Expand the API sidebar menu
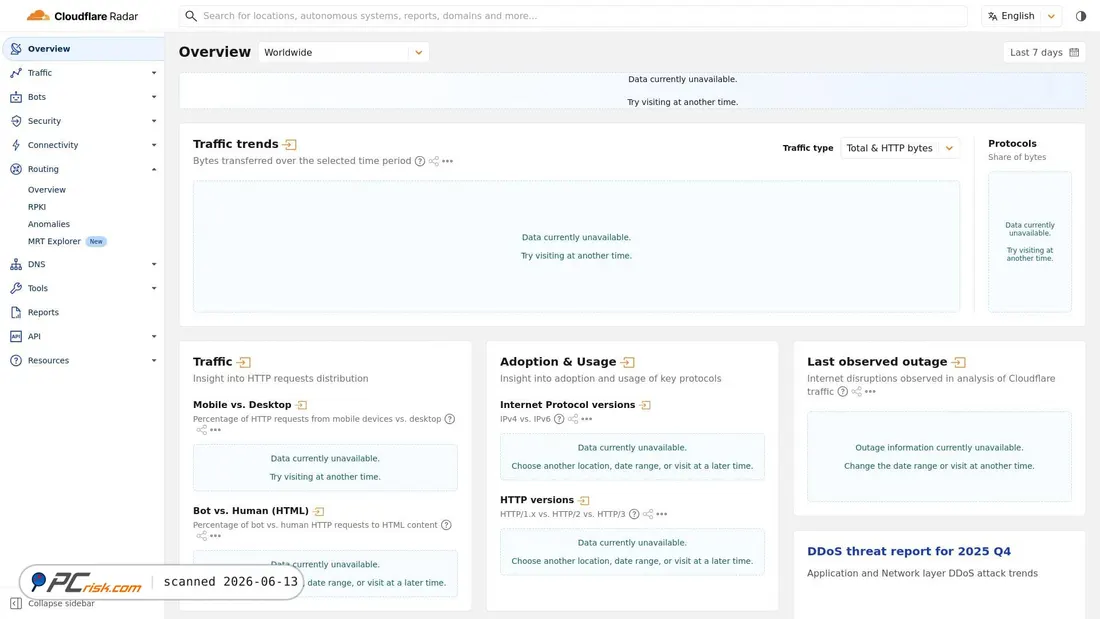Viewport: 1100px width, 619px height. 154,337
